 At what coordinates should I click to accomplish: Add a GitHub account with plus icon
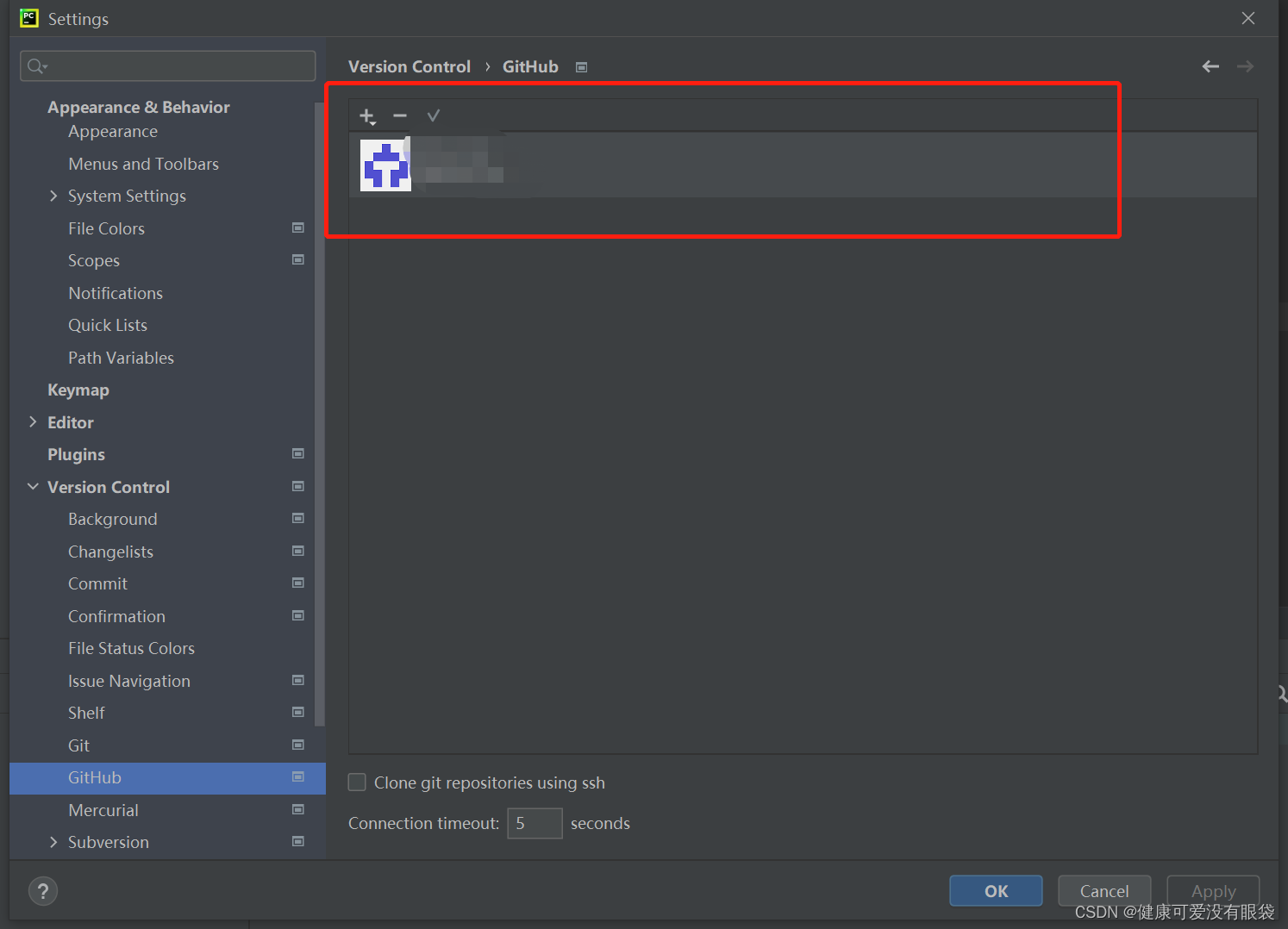point(368,116)
